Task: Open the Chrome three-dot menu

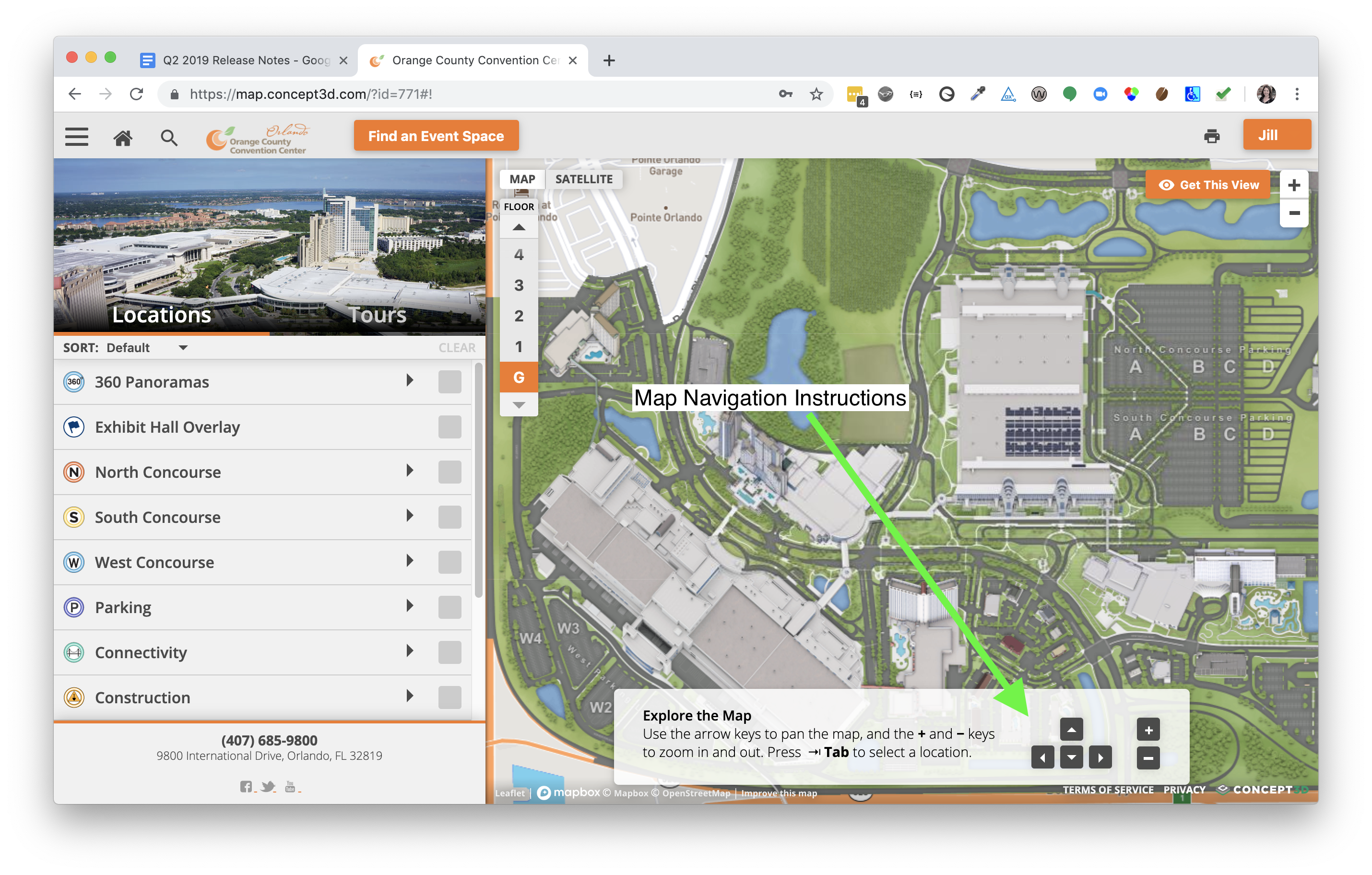Action: click(x=1297, y=94)
